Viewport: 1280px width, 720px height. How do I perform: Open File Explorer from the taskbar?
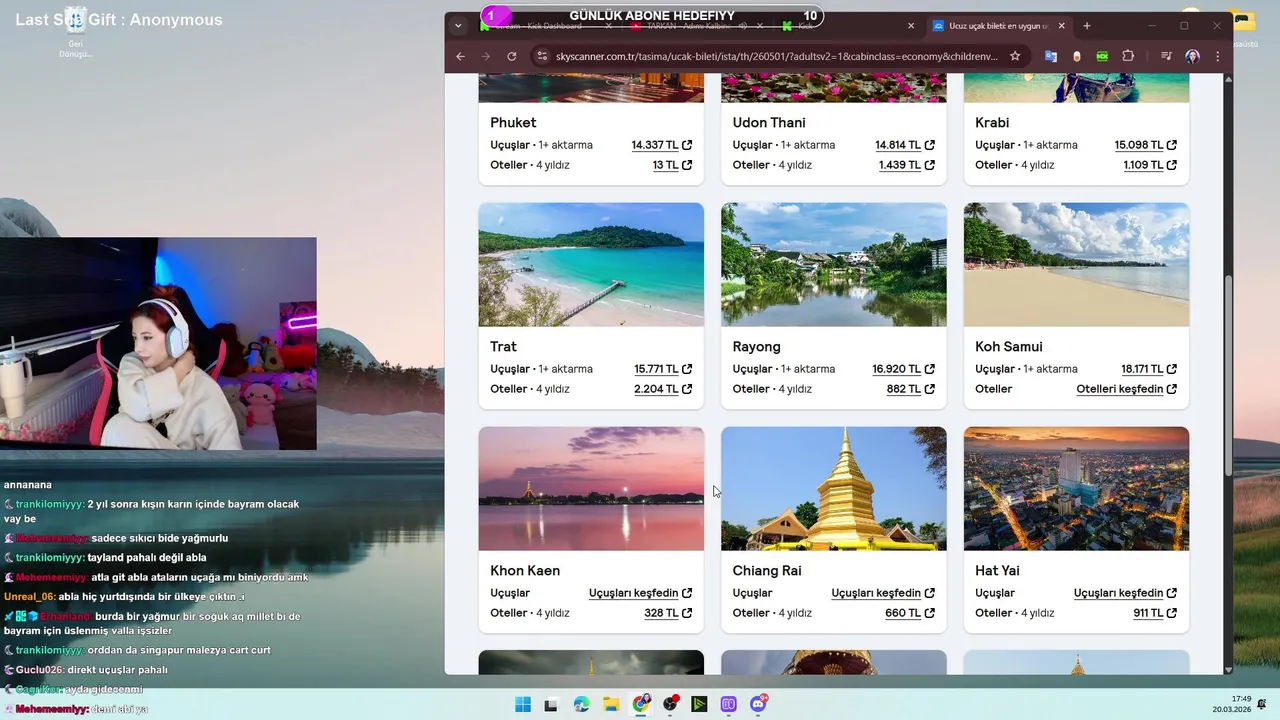(611, 705)
